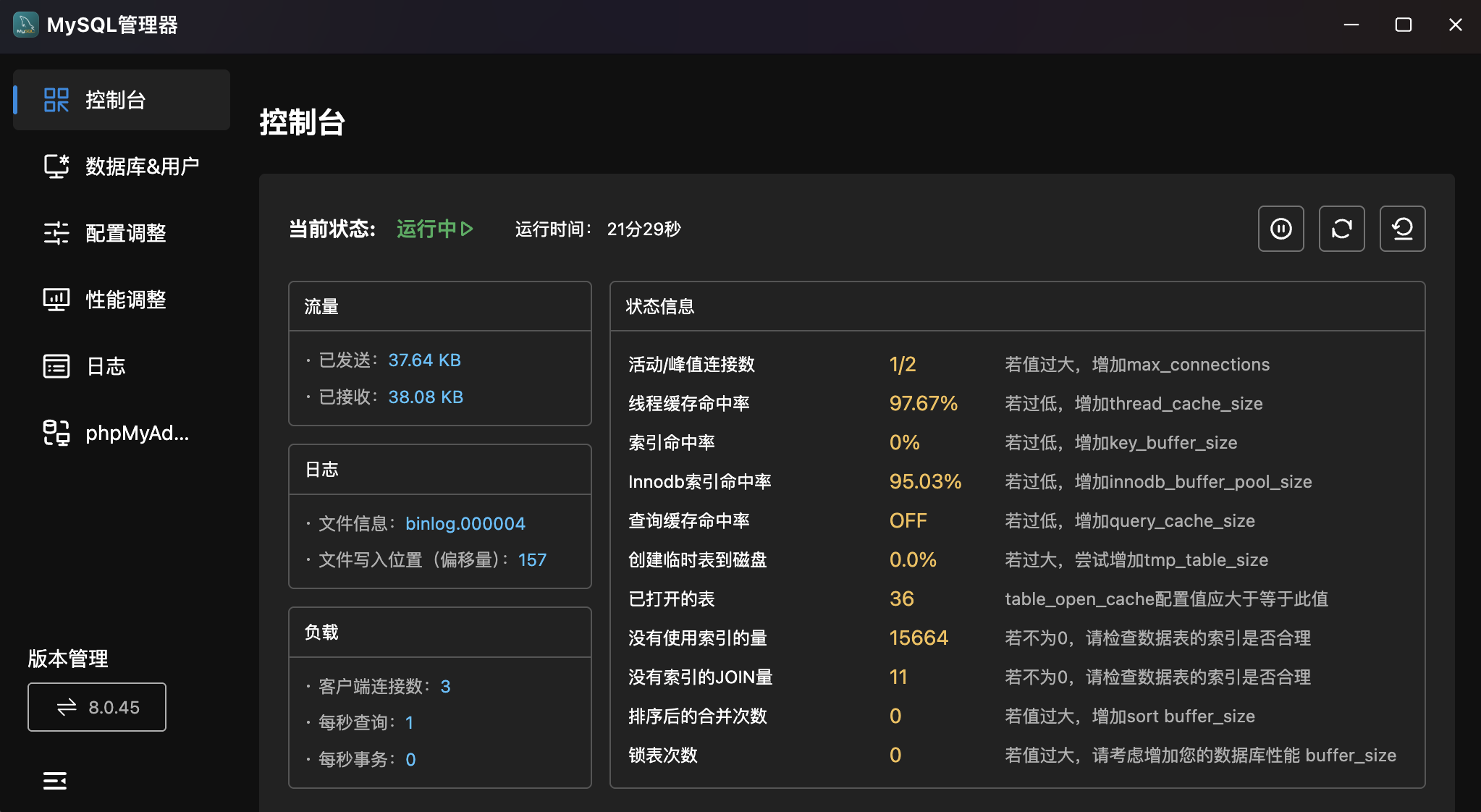Click the reload circular arrows button

pyautogui.click(x=1342, y=229)
